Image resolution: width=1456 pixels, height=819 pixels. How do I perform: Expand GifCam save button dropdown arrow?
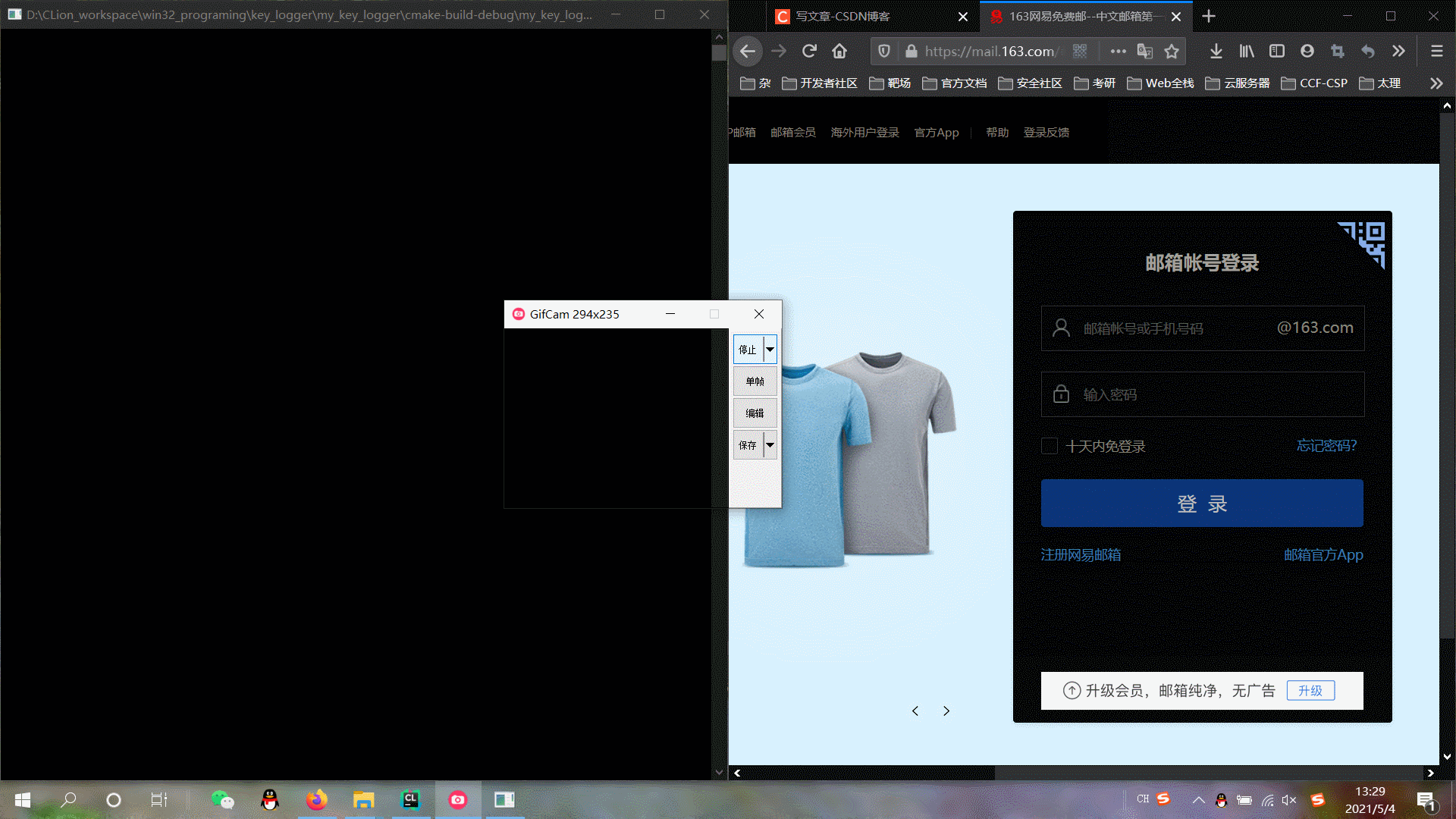[770, 445]
